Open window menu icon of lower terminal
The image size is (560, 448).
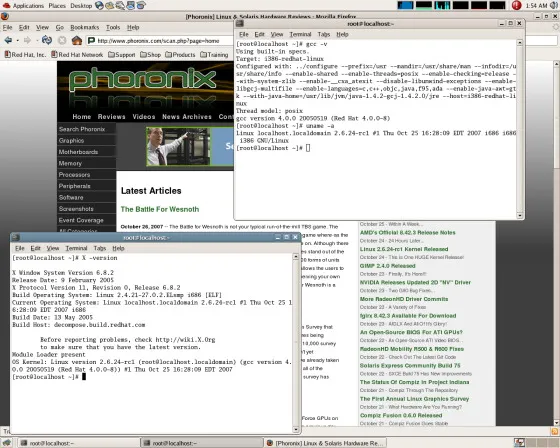(16, 238)
